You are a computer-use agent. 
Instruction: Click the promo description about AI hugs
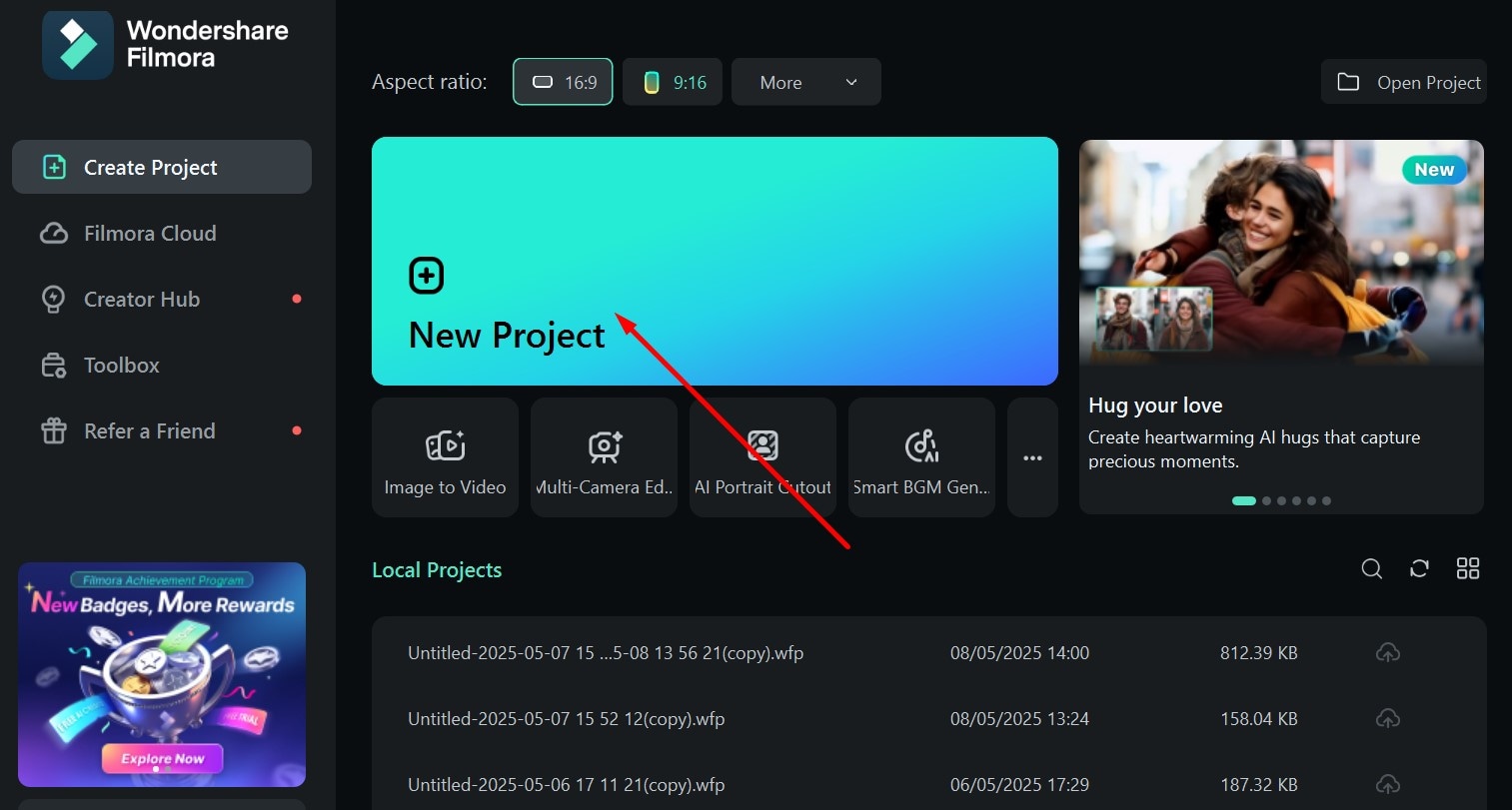pyautogui.click(x=1254, y=449)
